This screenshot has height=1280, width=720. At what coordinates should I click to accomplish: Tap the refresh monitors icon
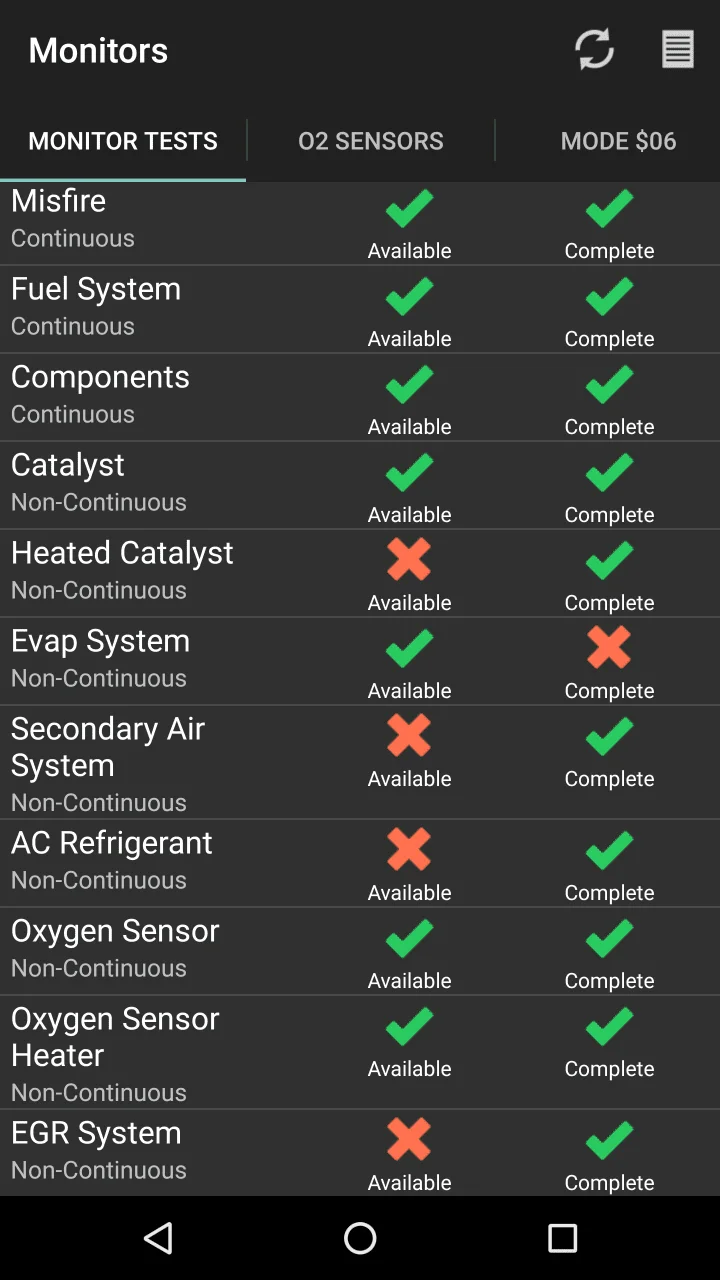[x=594, y=49]
